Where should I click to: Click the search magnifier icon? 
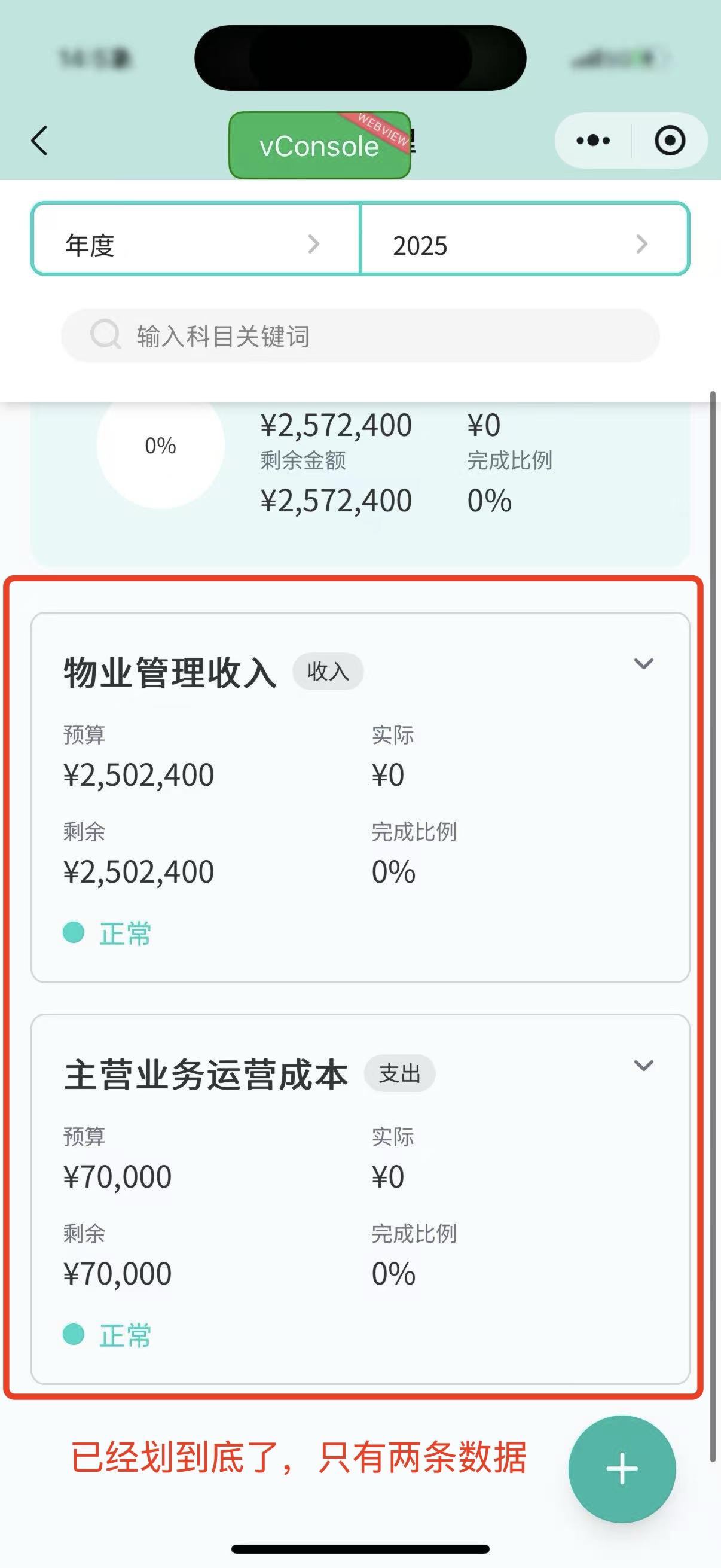105,335
